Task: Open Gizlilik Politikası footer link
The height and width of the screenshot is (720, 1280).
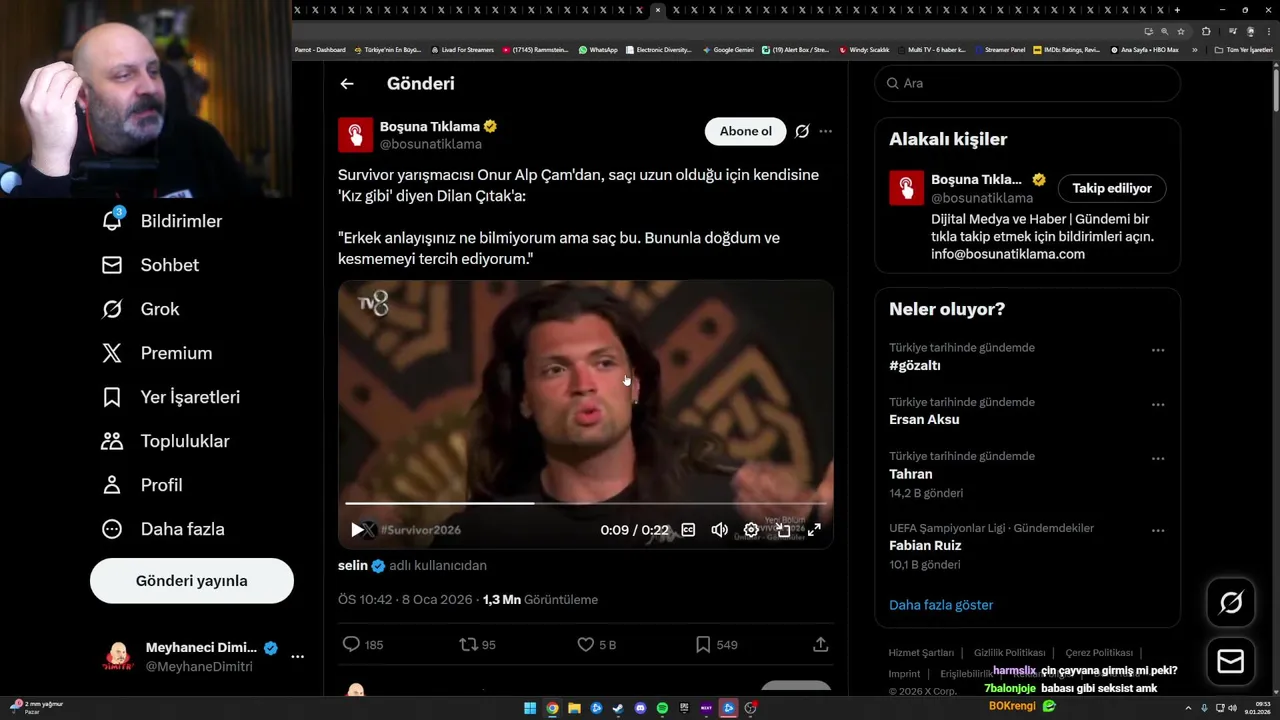Action: pyautogui.click(x=1009, y=653)
